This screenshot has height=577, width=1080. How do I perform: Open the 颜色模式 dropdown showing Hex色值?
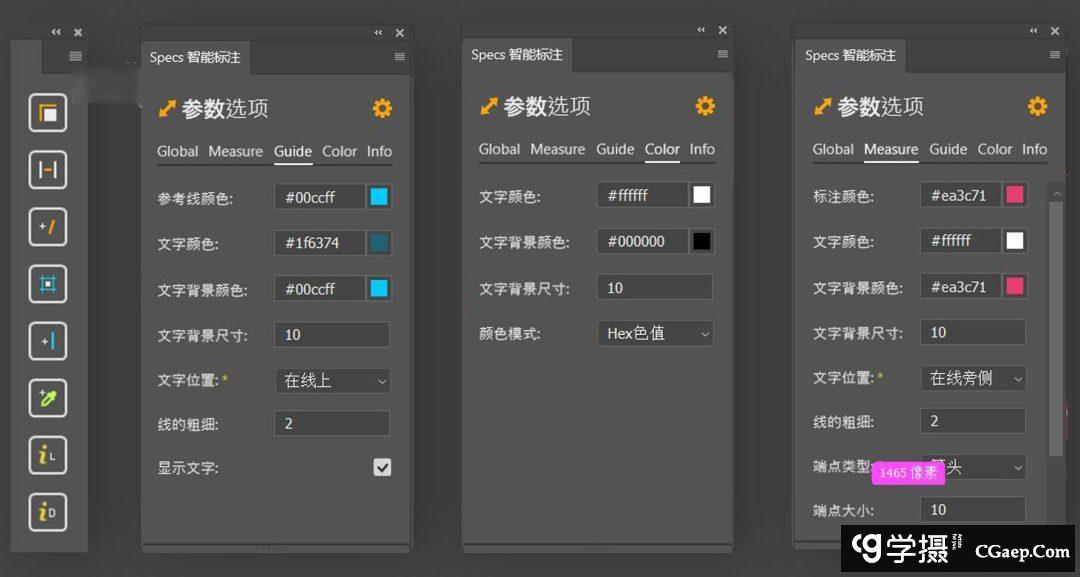point(655,333)
